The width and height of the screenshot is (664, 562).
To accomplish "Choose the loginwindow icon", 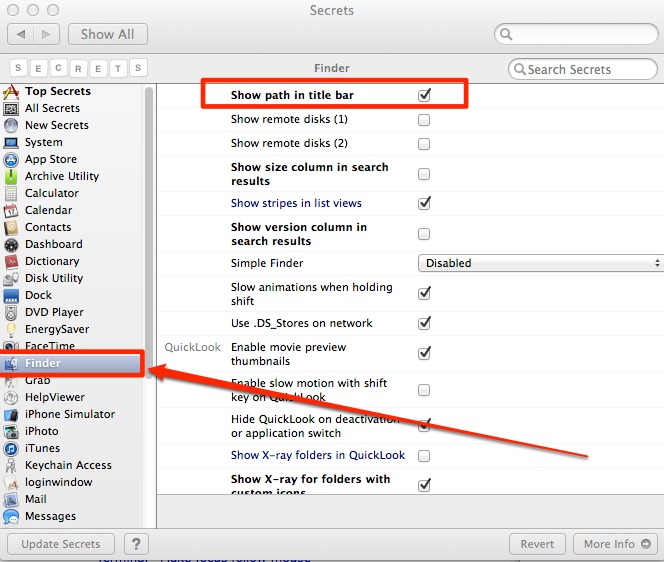I will point(11,482).
